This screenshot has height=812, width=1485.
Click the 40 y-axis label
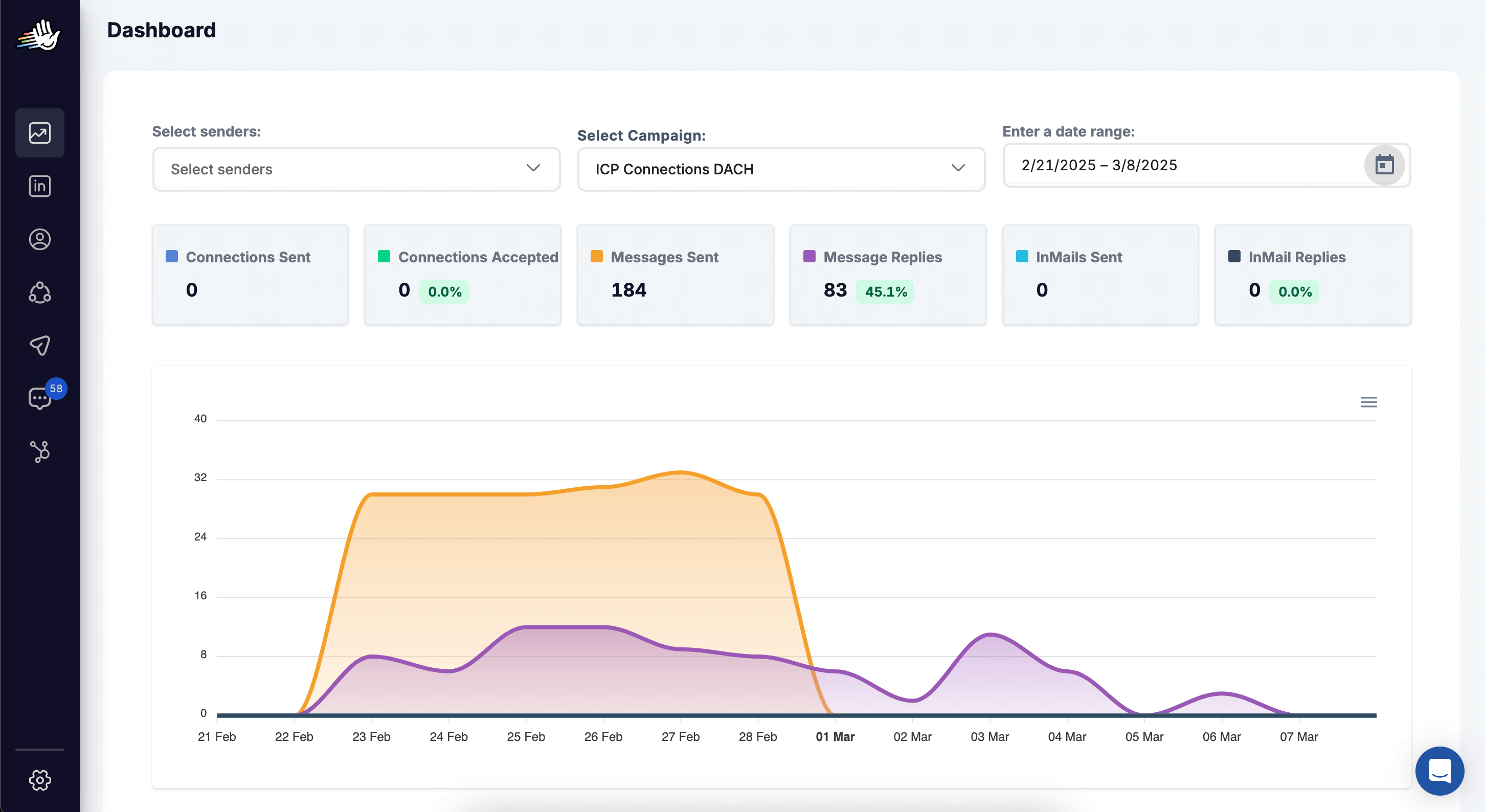click(200, 418)
